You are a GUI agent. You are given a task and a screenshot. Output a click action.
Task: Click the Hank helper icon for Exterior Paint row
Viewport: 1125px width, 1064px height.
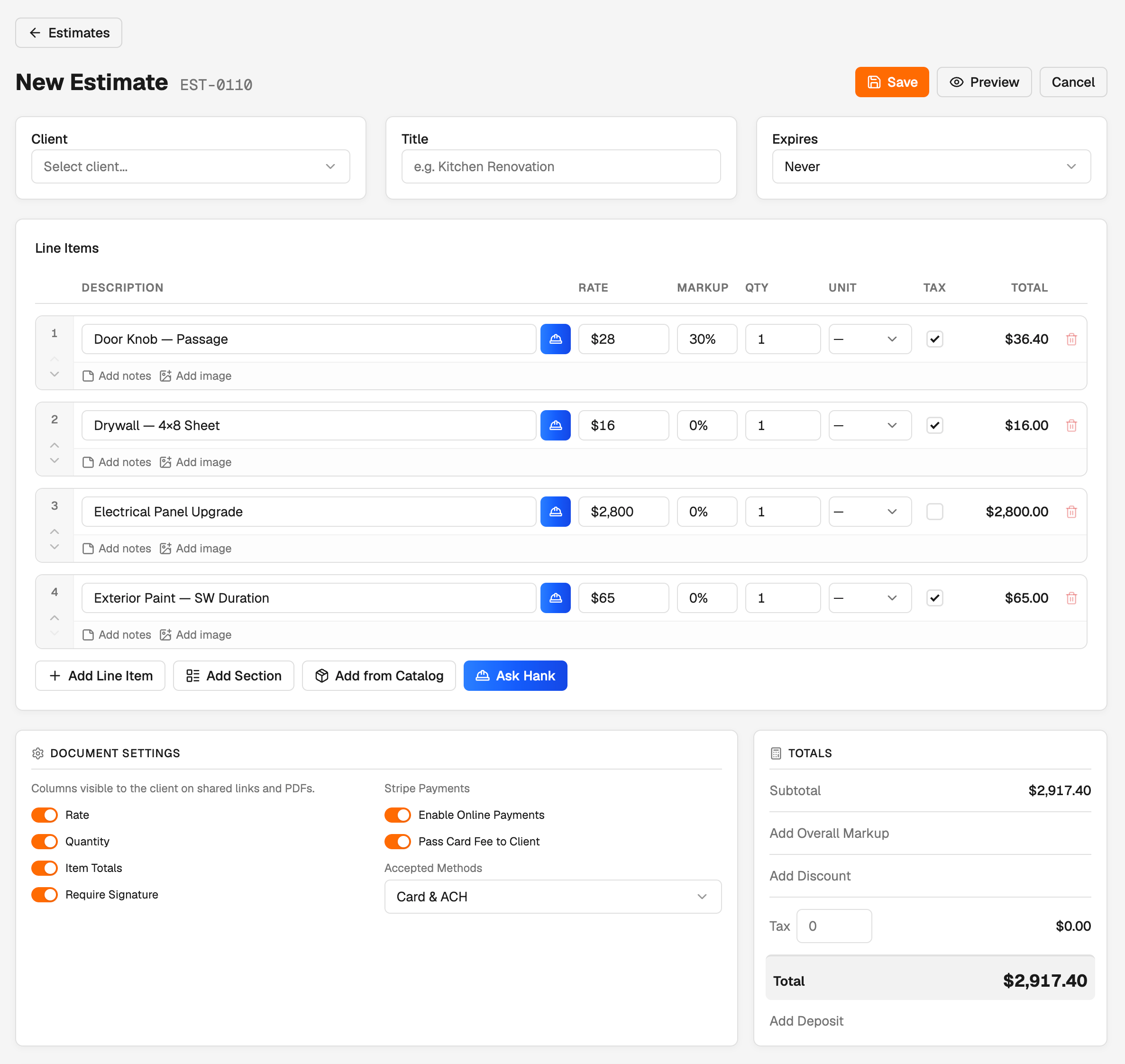click(x=555, y=598)
